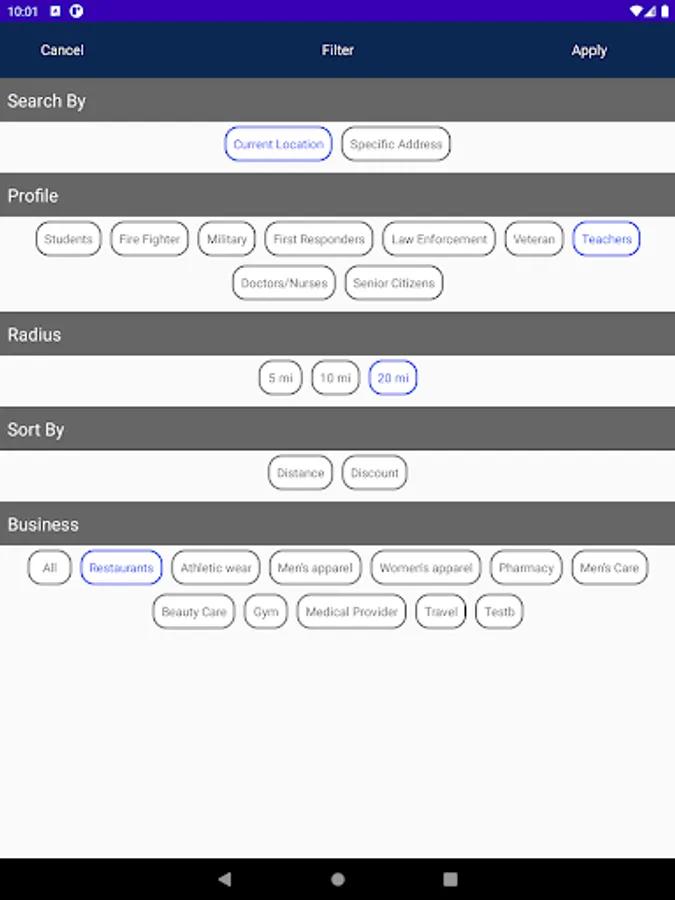This screenshot has width=675, height=900.
Task: Tap the Android home circle icon
Action: pyautogui.click(x=338, y=879)
